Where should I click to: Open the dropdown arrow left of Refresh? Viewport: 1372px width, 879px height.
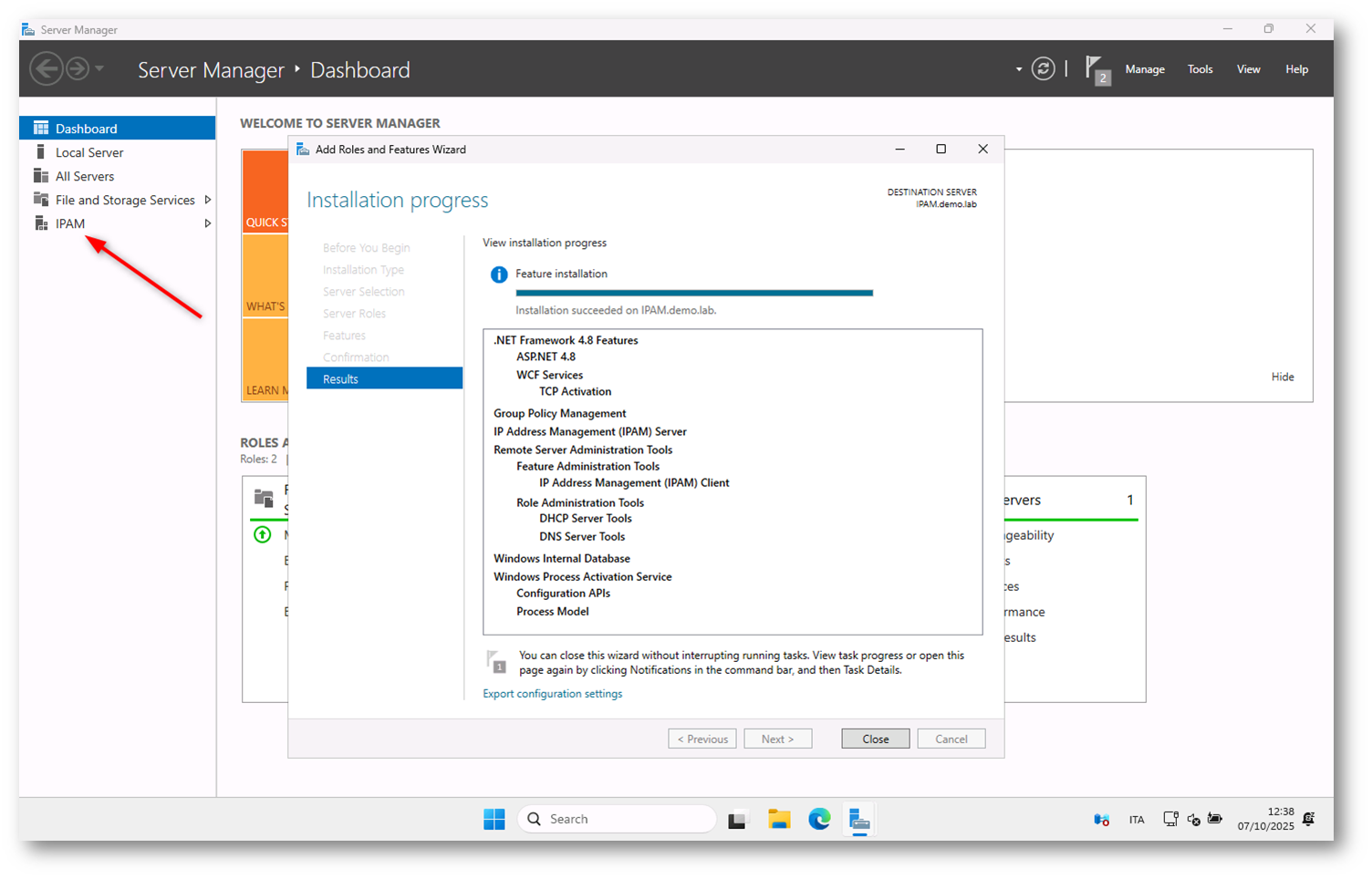click(1019, 69)
